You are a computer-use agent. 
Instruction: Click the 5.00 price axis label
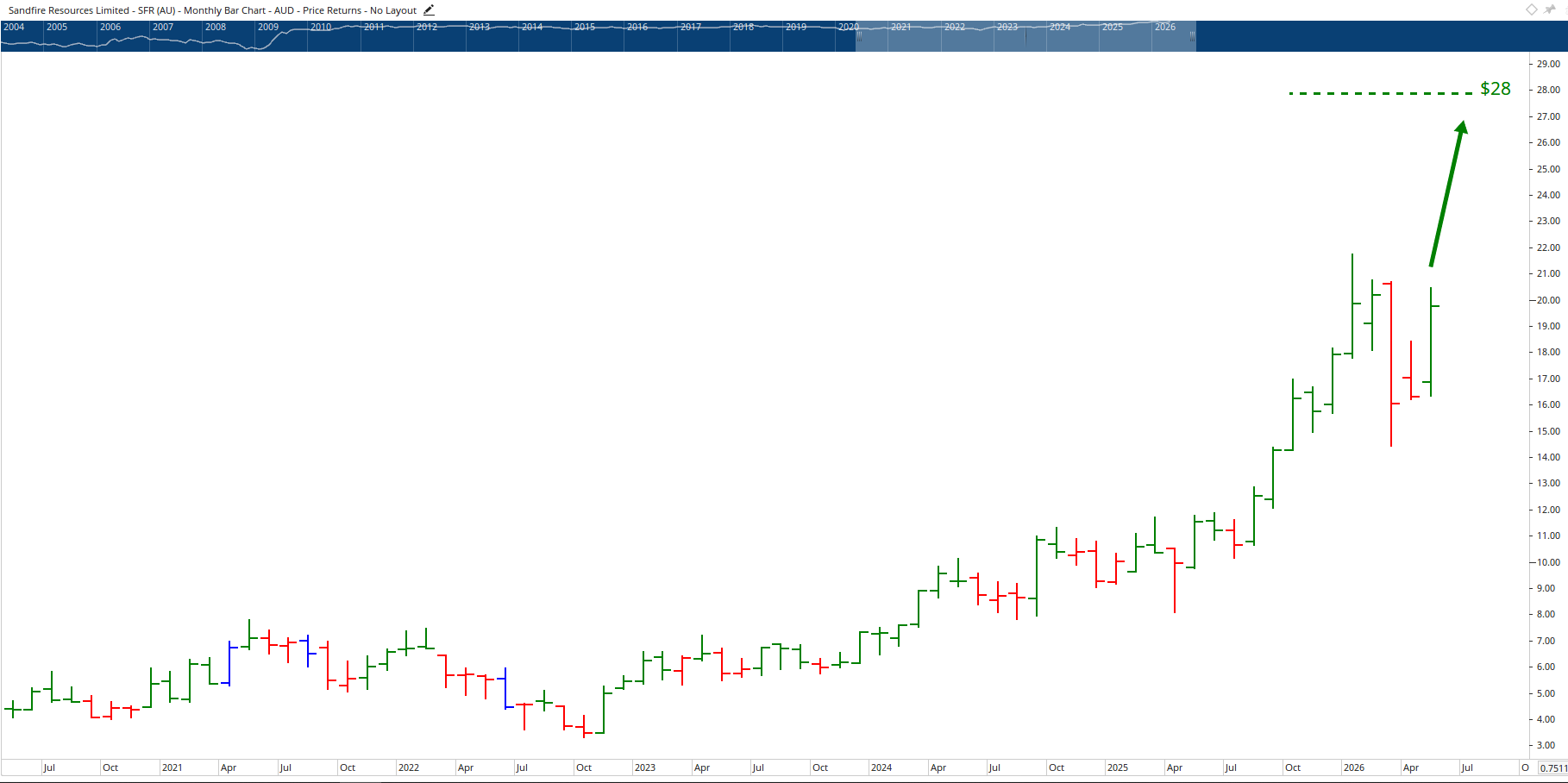(x=1546, y=693)
